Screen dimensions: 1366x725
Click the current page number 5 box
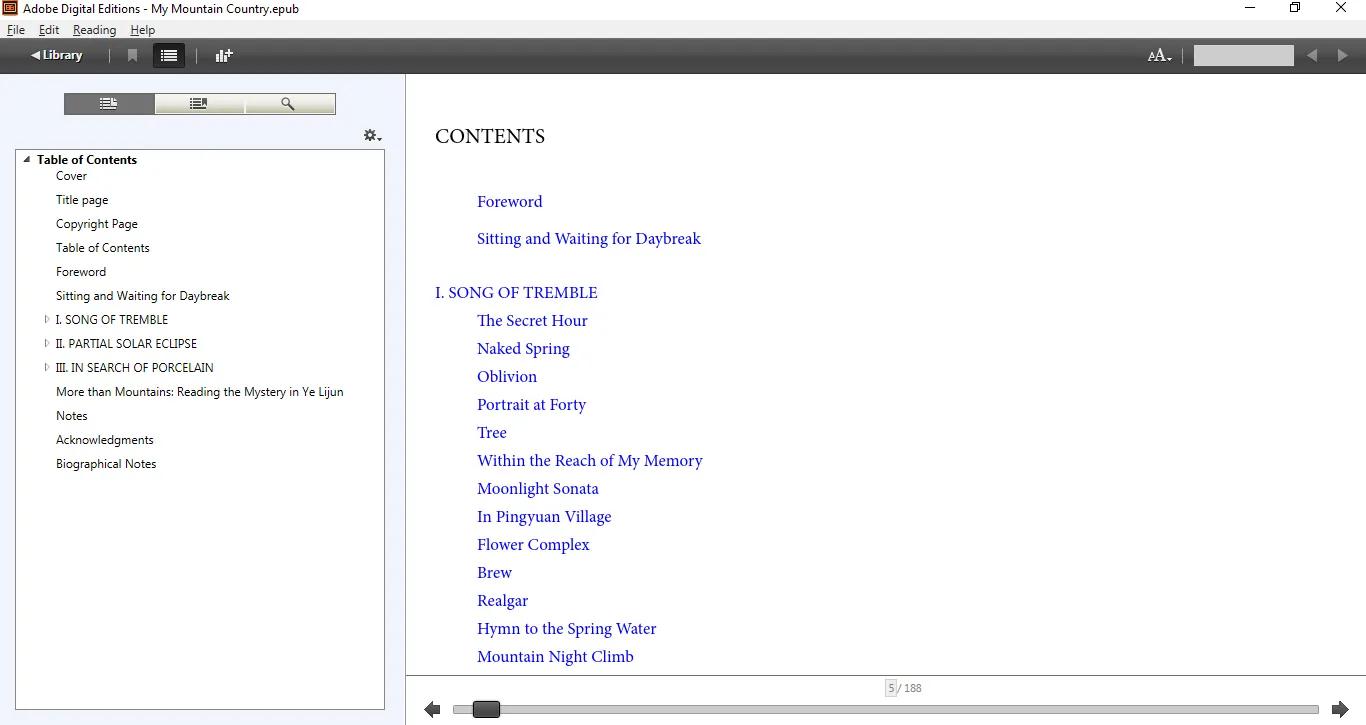(890, 688)
